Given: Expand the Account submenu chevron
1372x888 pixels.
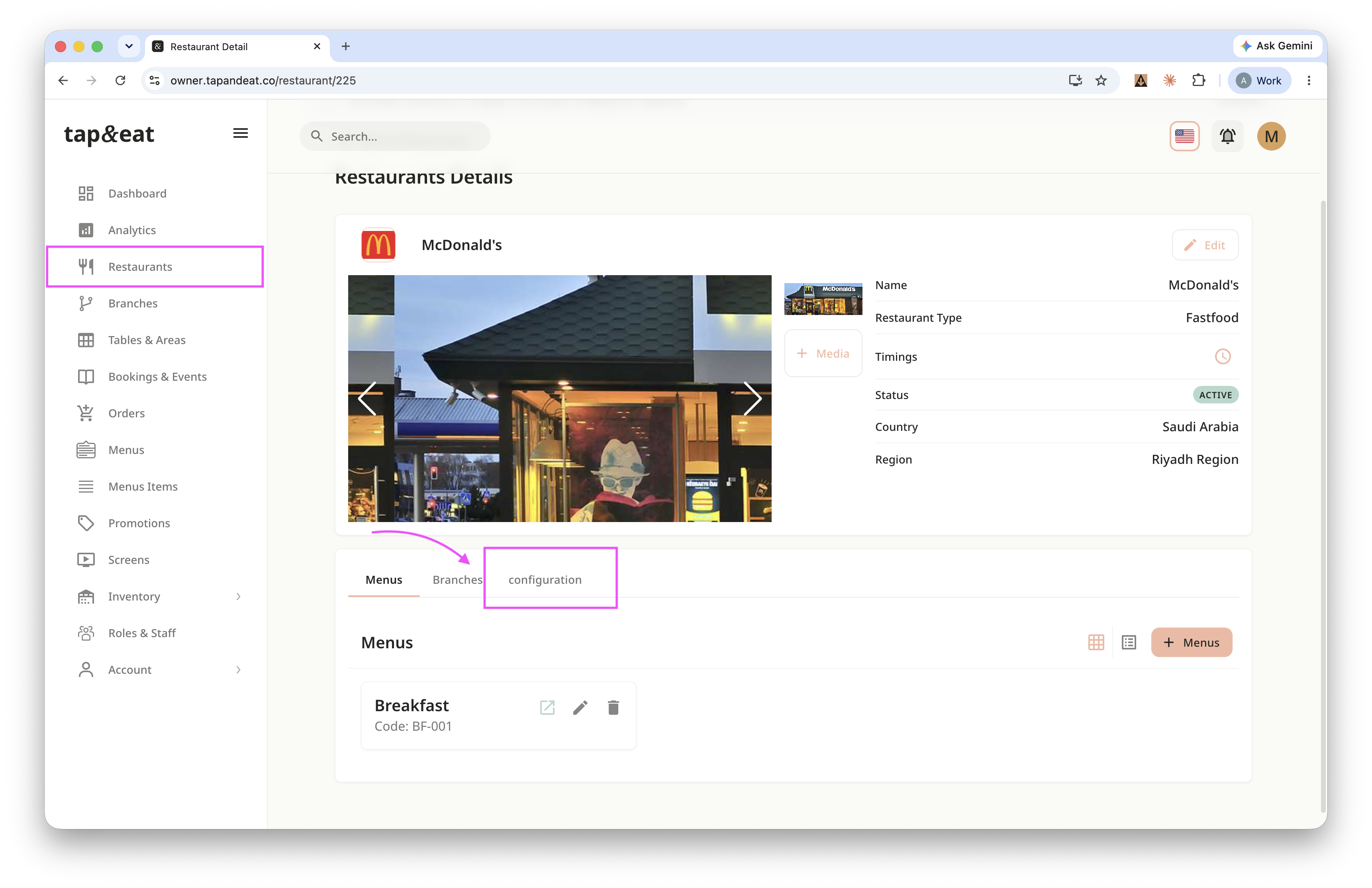Looking at the screenshot, I should (x=238, y=670).
